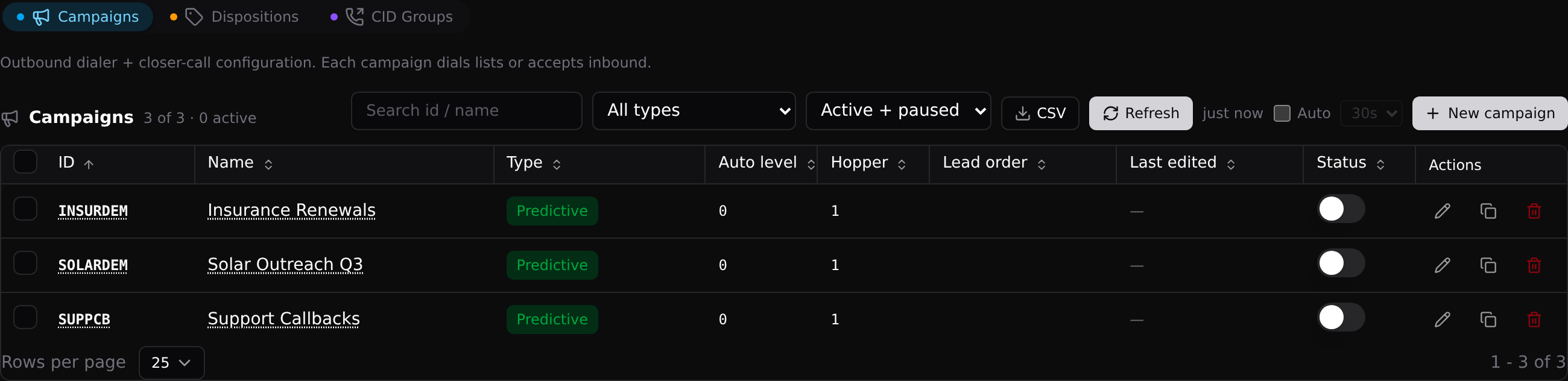Toggle SUPPCB campaign status switch
This screenshot has width=1568, height=381.
tap(1341, 317)
